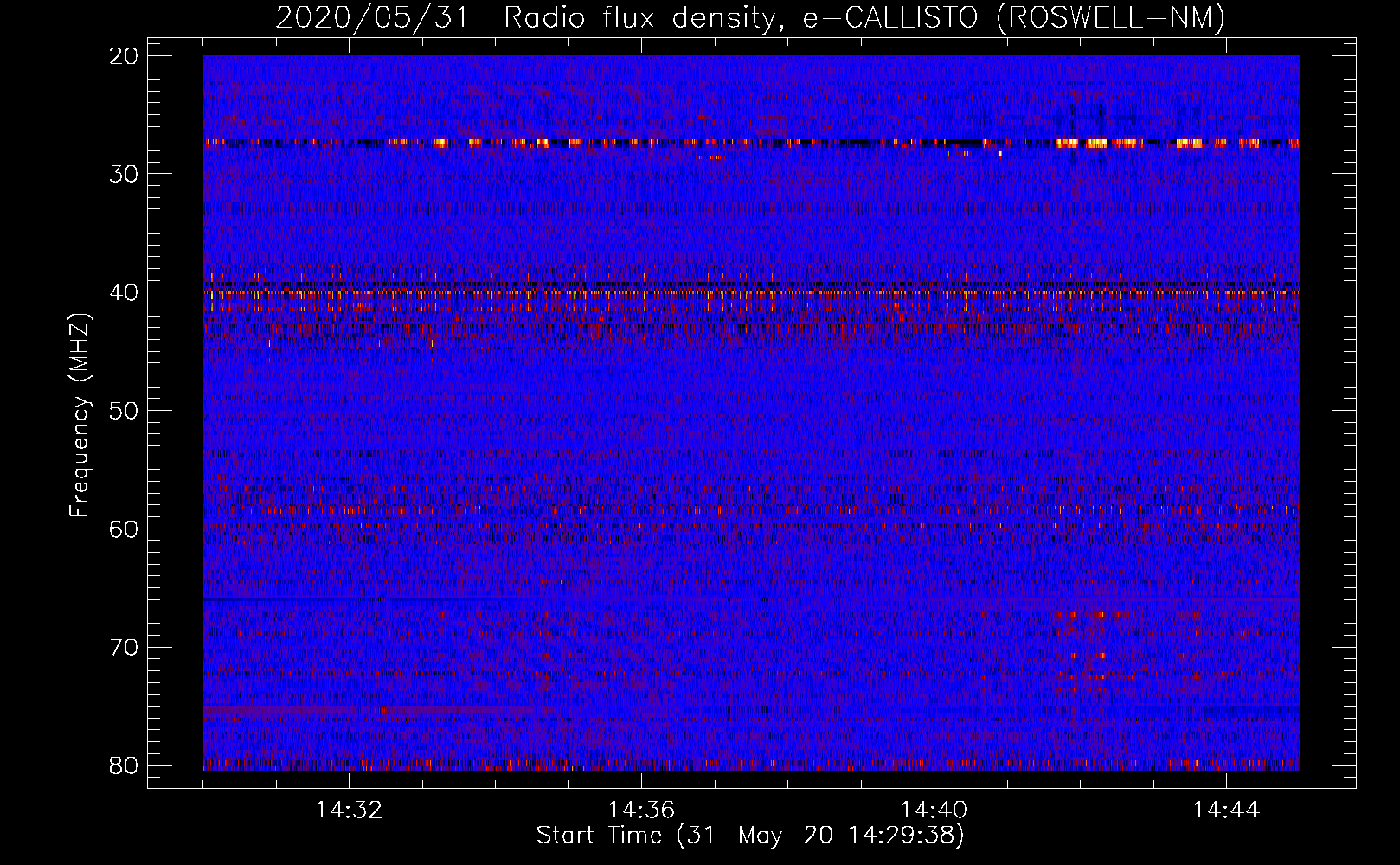Screen dimensions: 1400x865
Task: Click the 60 MHz frequency tick label
Action: tap(125, 529)
